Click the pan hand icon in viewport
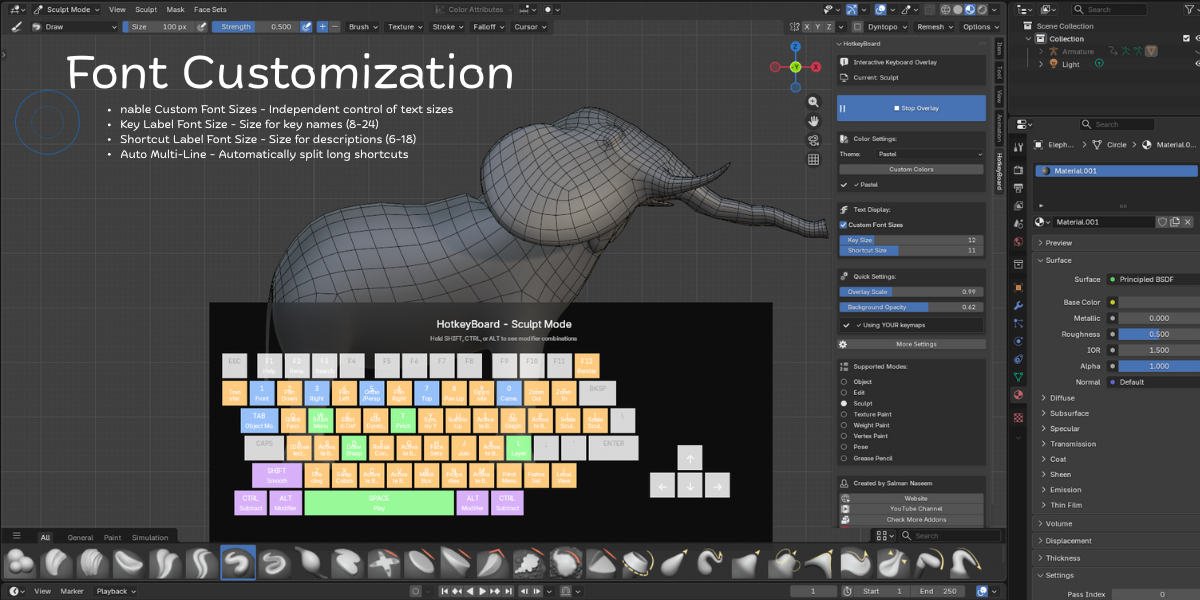 (814, 121)
